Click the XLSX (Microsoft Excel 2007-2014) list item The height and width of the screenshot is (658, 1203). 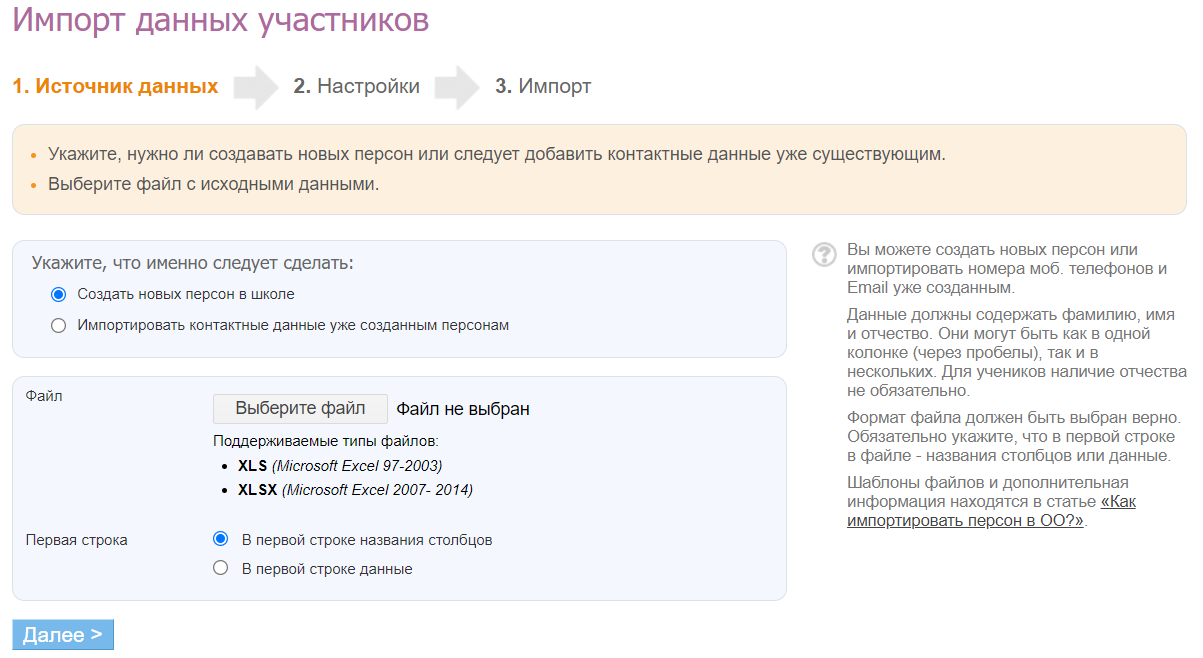pyautogui.click(x=355, y=490)
